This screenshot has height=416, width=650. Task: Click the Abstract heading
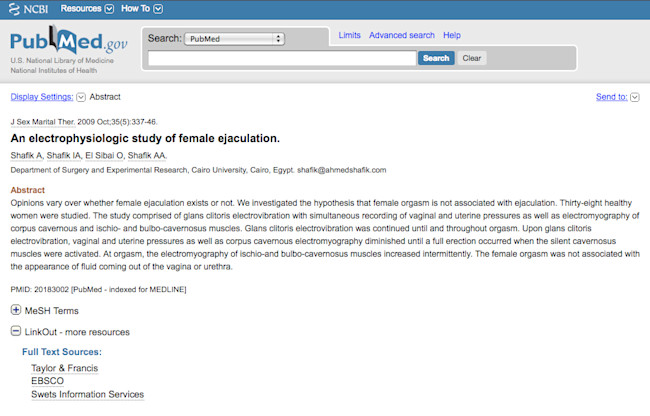click(x=27, y=190)
